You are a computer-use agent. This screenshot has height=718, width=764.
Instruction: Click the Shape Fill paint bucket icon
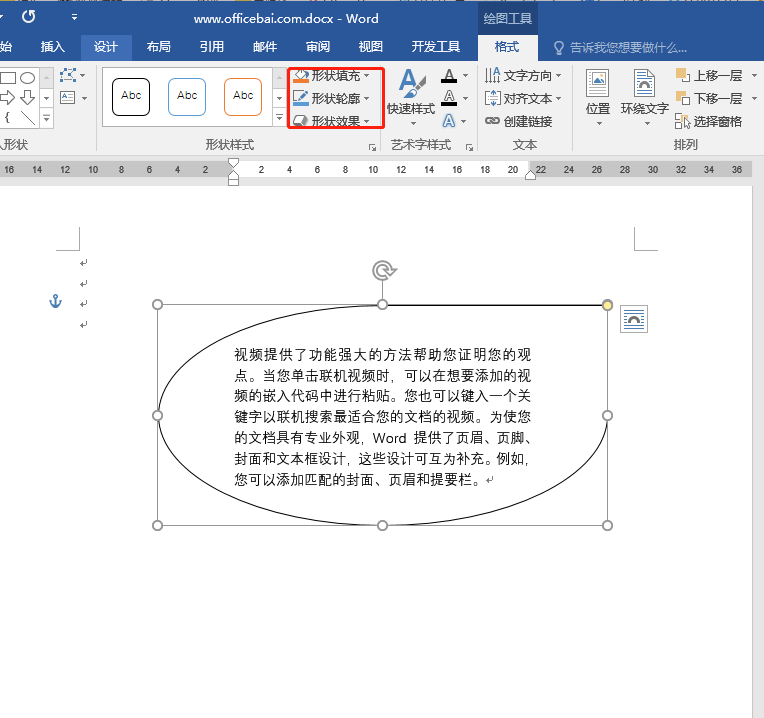click(x=301, y=76)
